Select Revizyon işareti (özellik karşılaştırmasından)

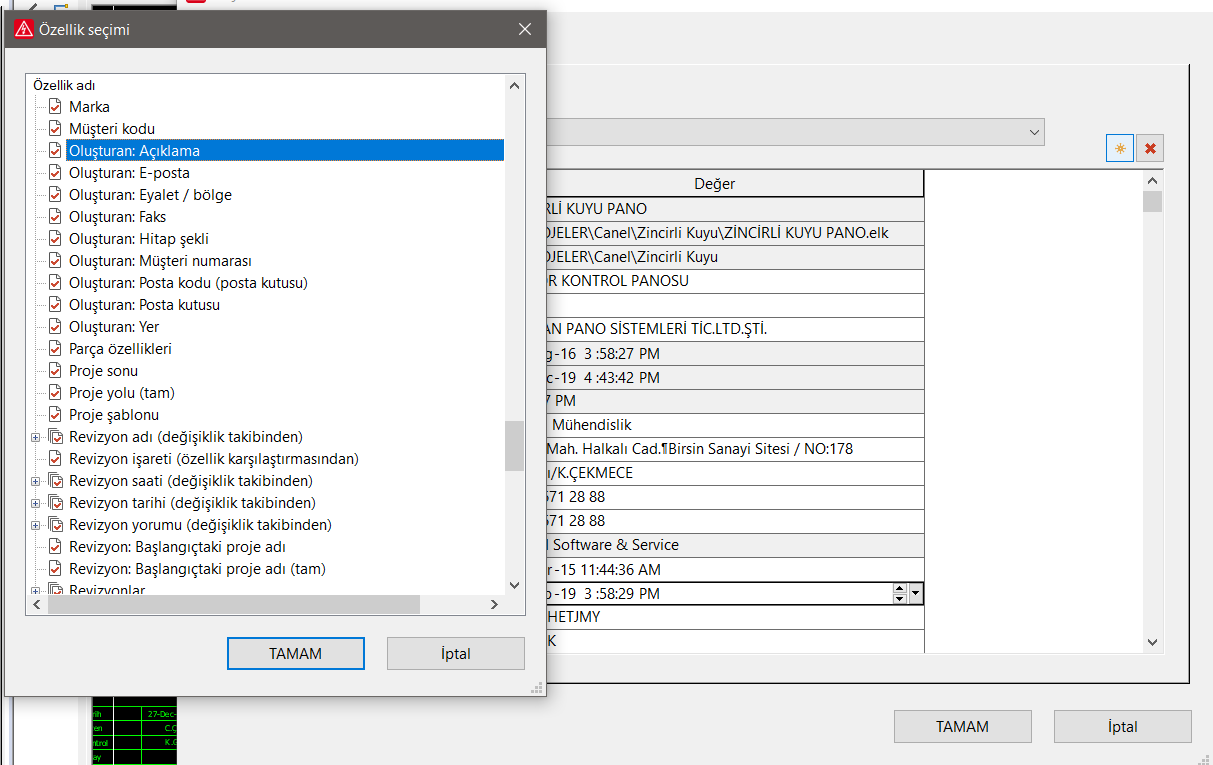[x=214, y=459]
